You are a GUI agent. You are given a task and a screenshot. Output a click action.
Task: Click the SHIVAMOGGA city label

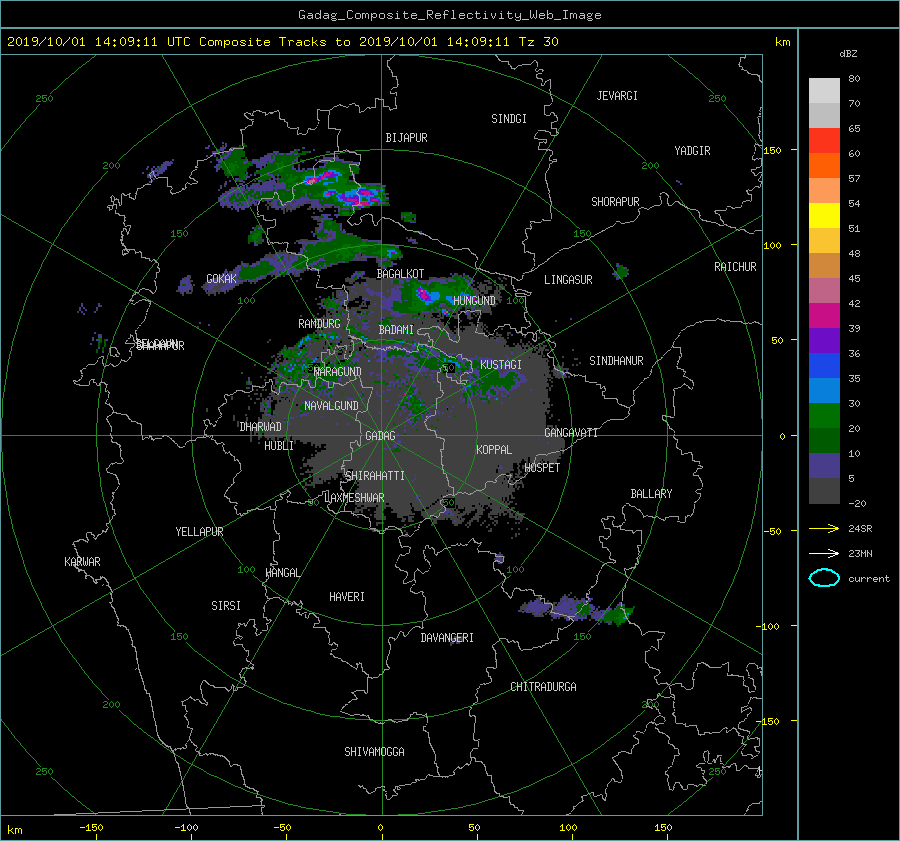374,751
